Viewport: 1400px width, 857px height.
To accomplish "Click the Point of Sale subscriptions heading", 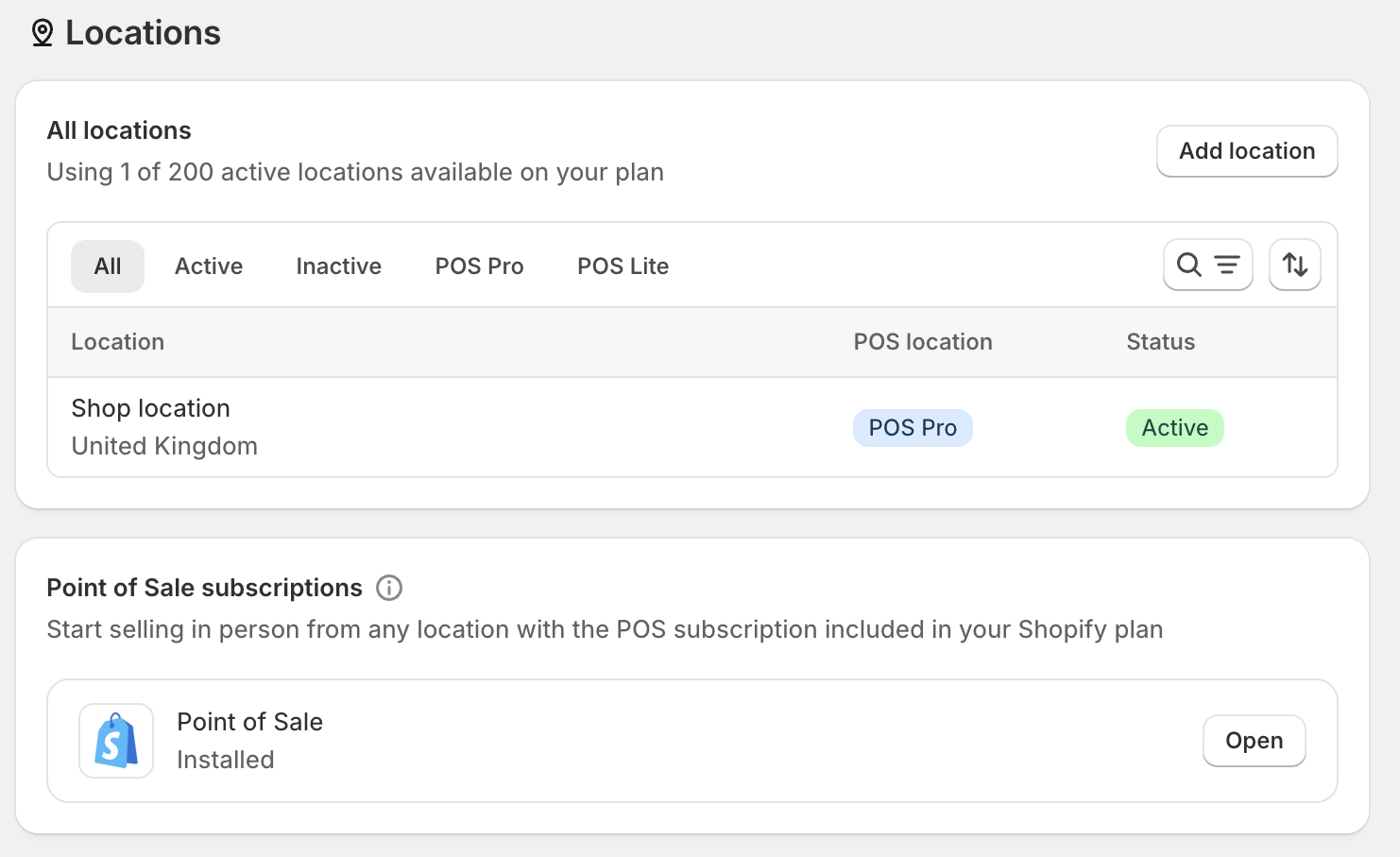I will tap(205, 588).
